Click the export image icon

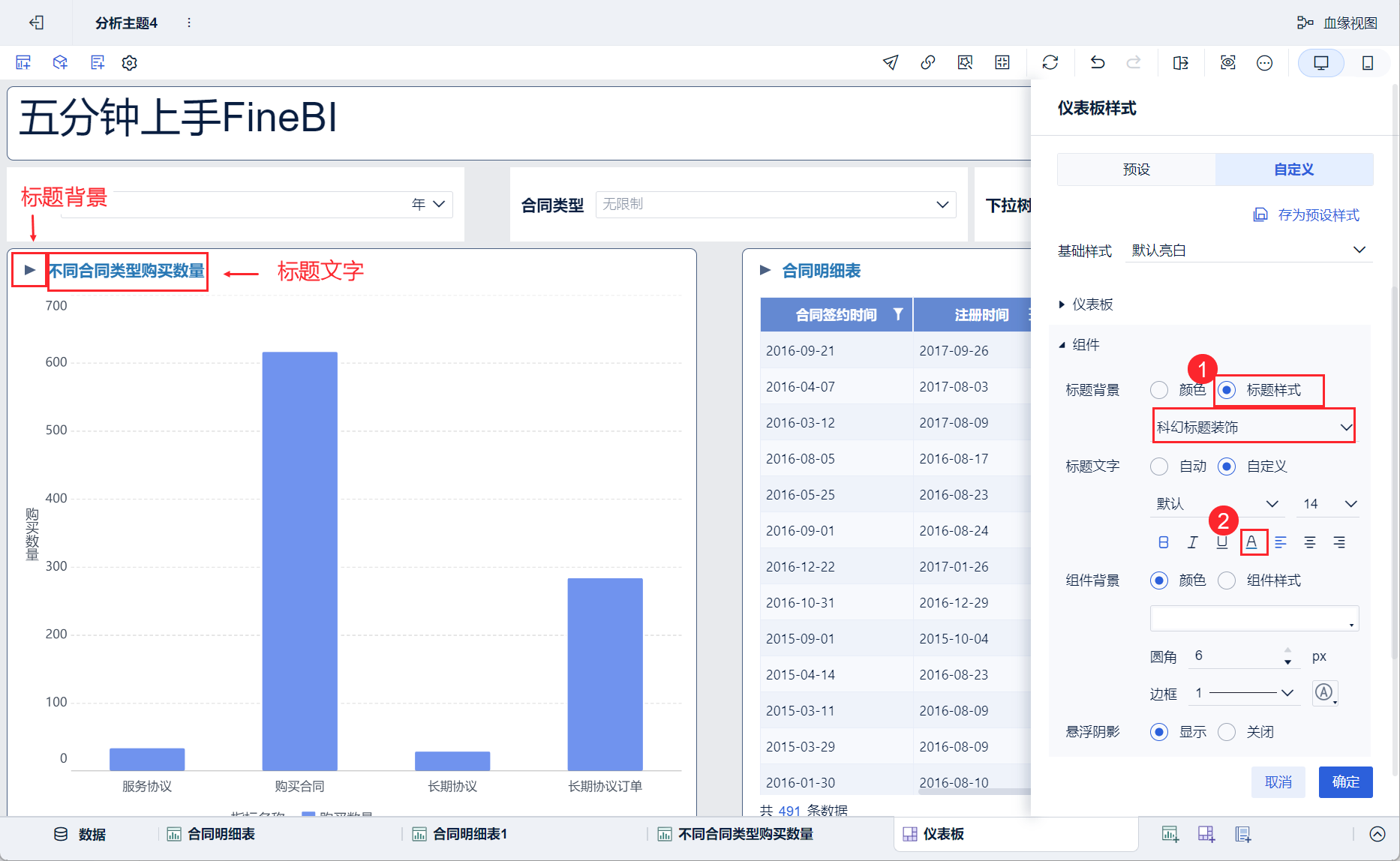[x=965, y=62]
